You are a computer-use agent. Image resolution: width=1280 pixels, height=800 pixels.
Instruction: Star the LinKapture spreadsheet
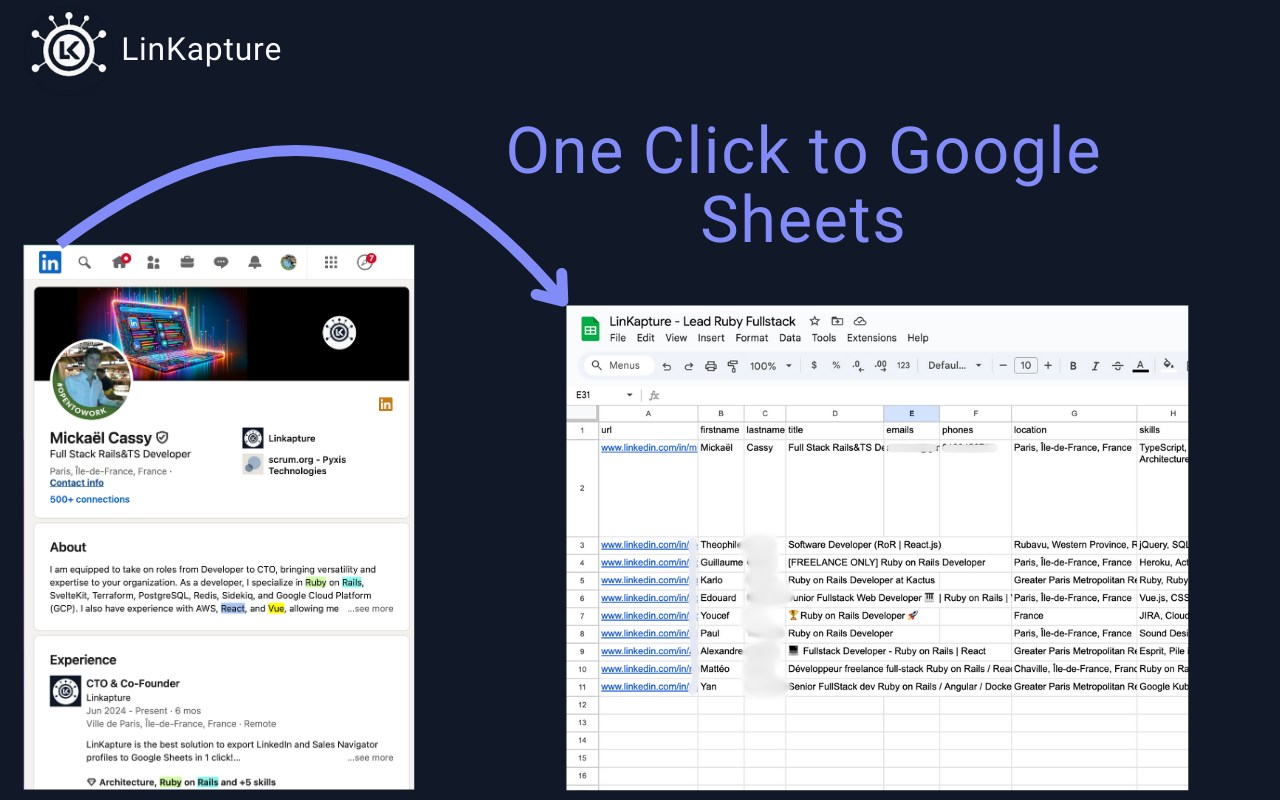click(x=814, y=321)
